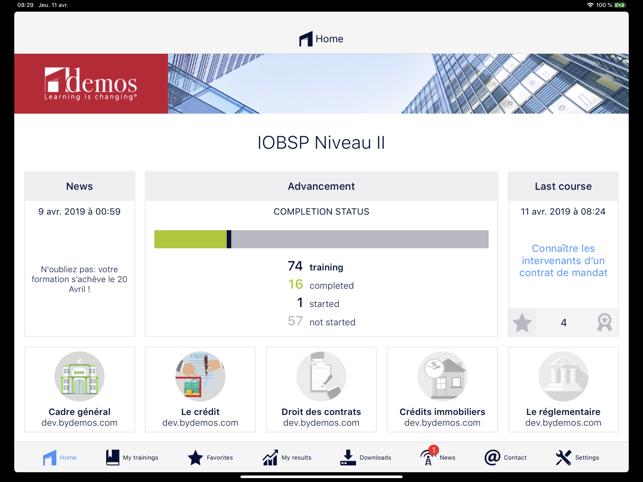Switch to the Home tab label
This screenshot has height=482, width=643.
coord(68,457)
